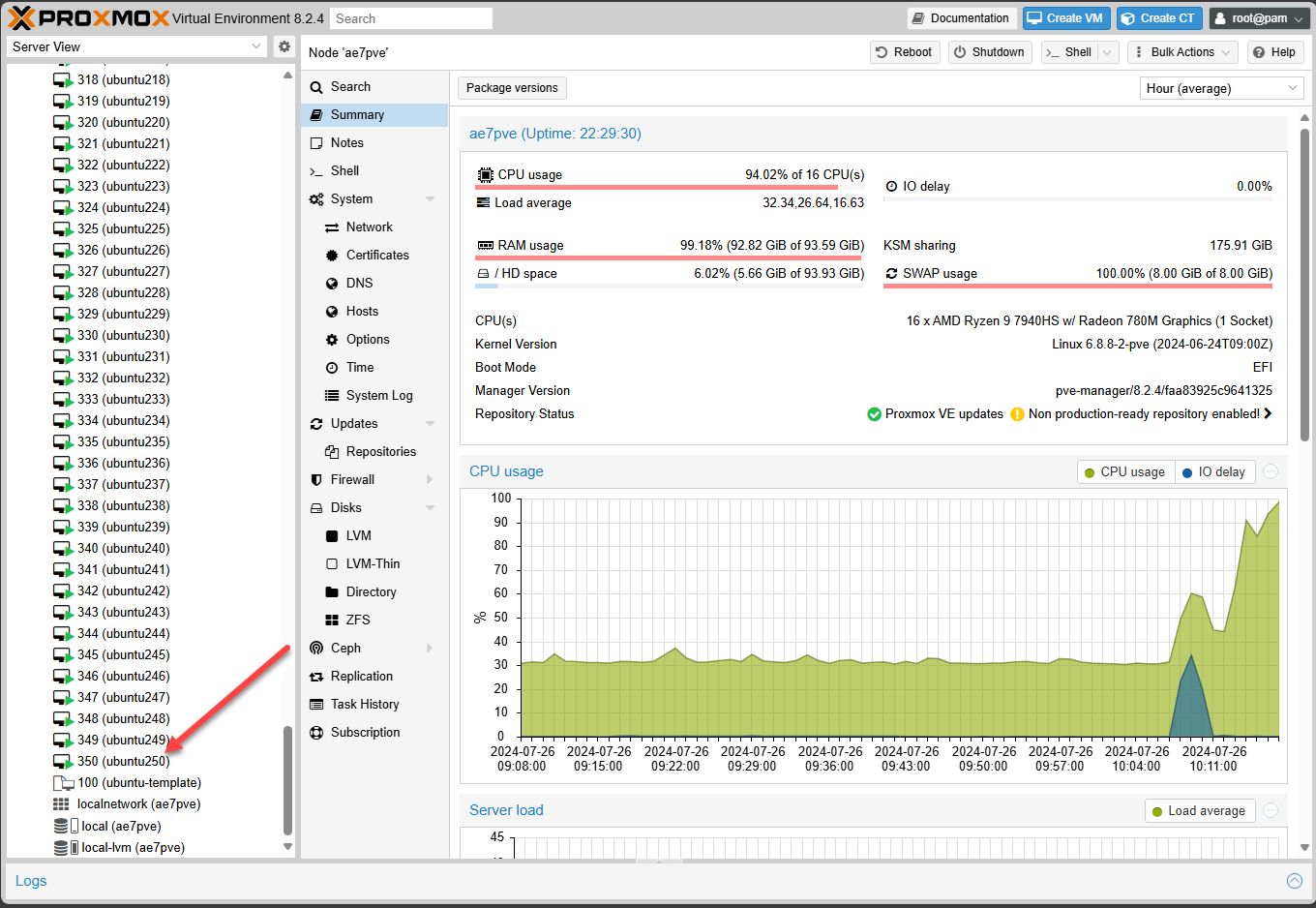This screenshot has width=1316, height=908.
Task: Collapse the System menu section
Action: click(x=430, y=199)
